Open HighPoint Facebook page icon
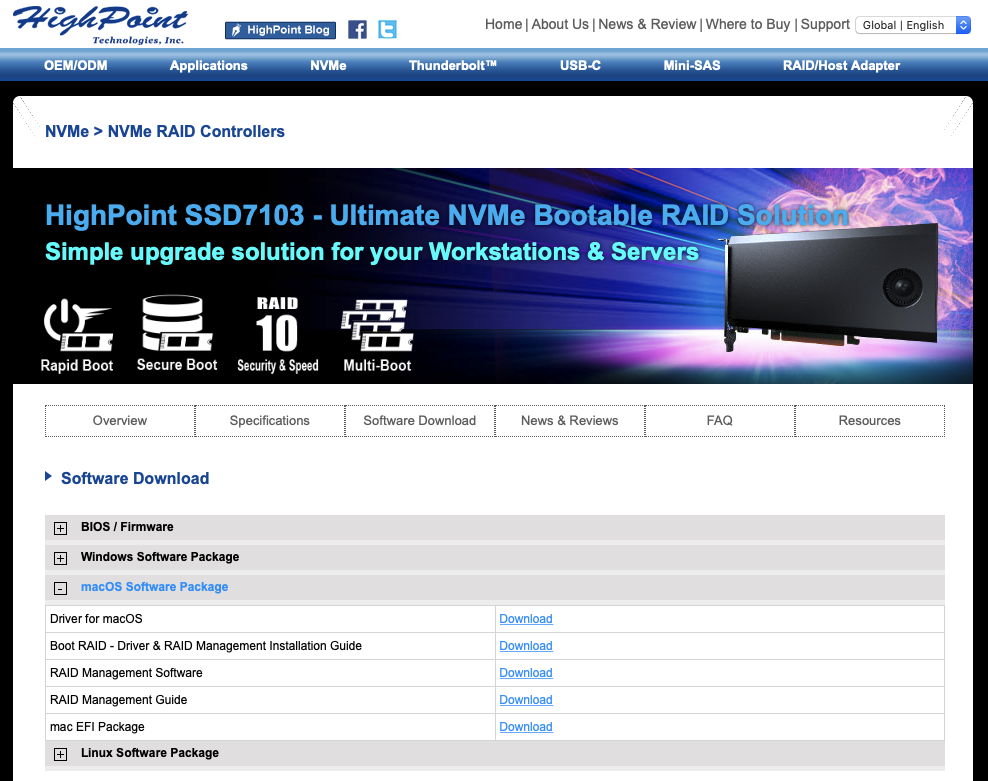Image resolution: width=988 pixels, height=781 pixels. (x=357, y=30)
